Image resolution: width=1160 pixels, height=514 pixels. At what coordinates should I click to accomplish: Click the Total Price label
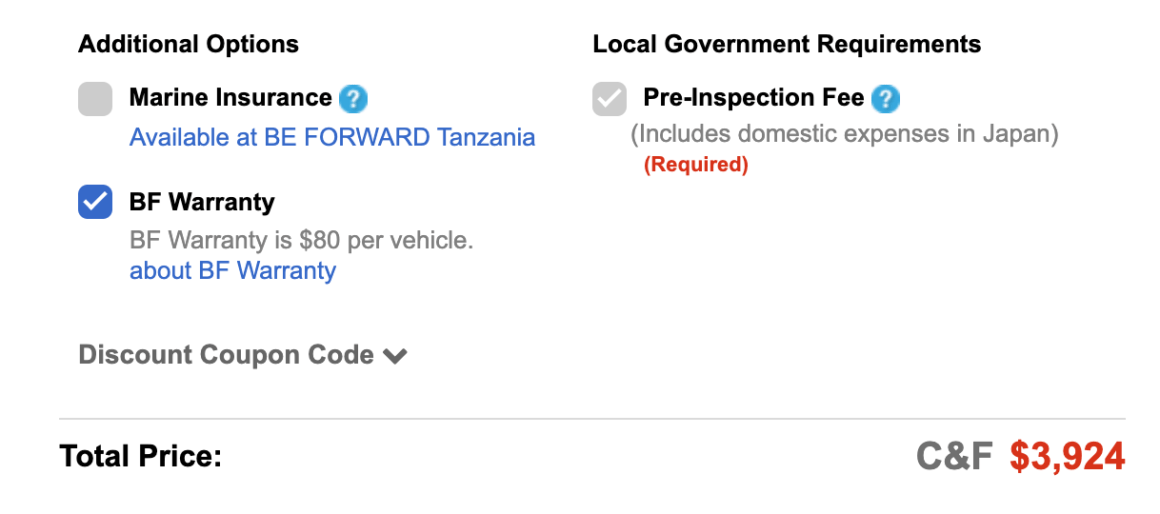(x=140, y=456)
